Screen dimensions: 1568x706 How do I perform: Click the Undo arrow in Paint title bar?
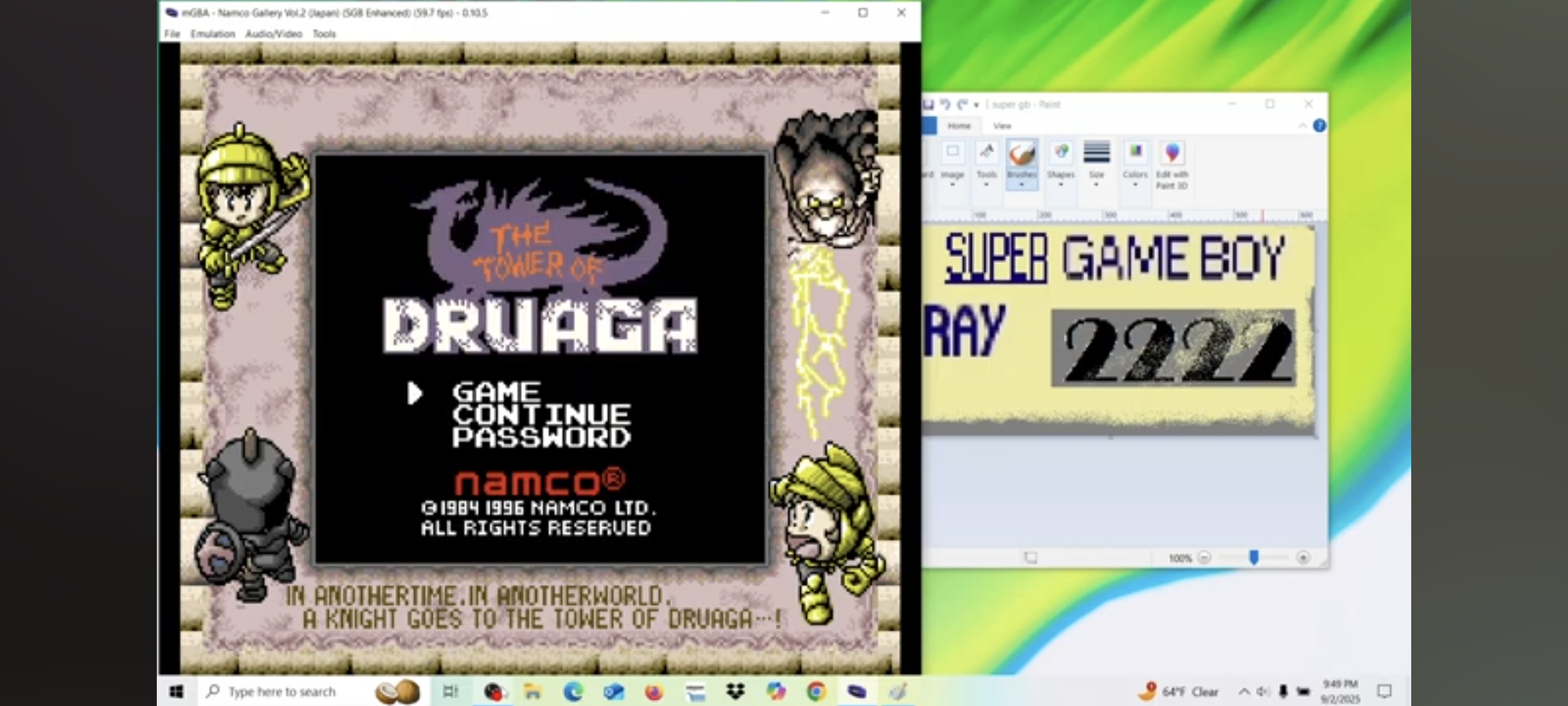tap(945, 104)
